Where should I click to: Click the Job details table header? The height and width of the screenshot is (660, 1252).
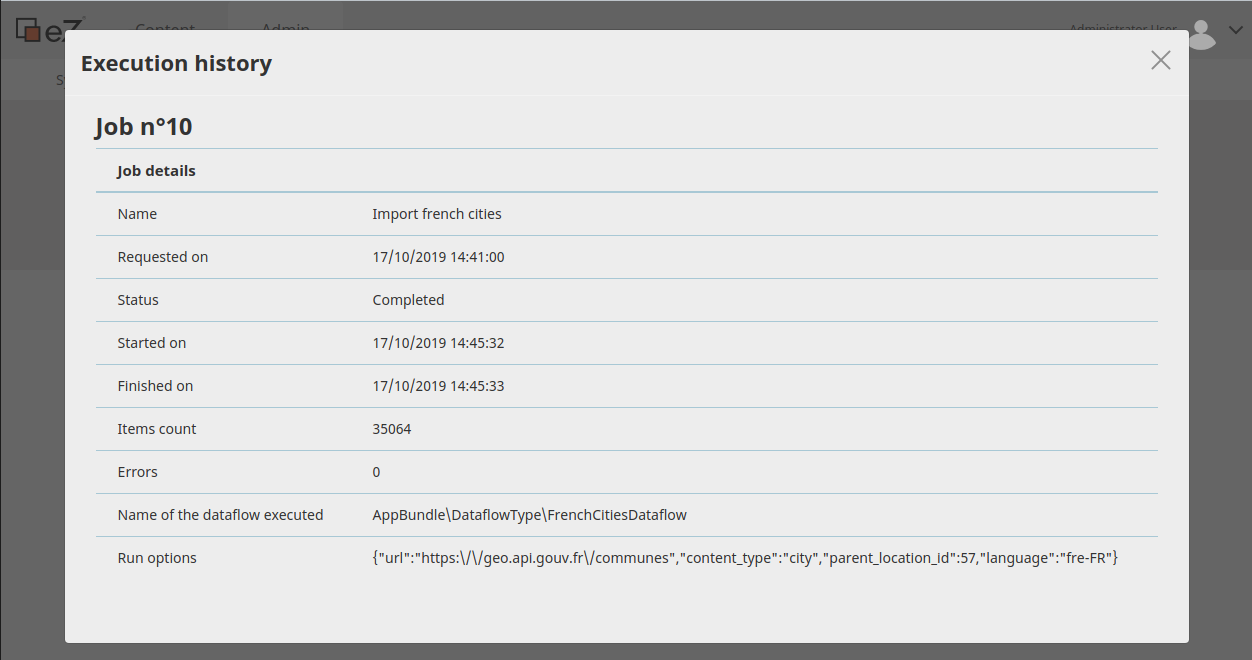pos(156,171)
